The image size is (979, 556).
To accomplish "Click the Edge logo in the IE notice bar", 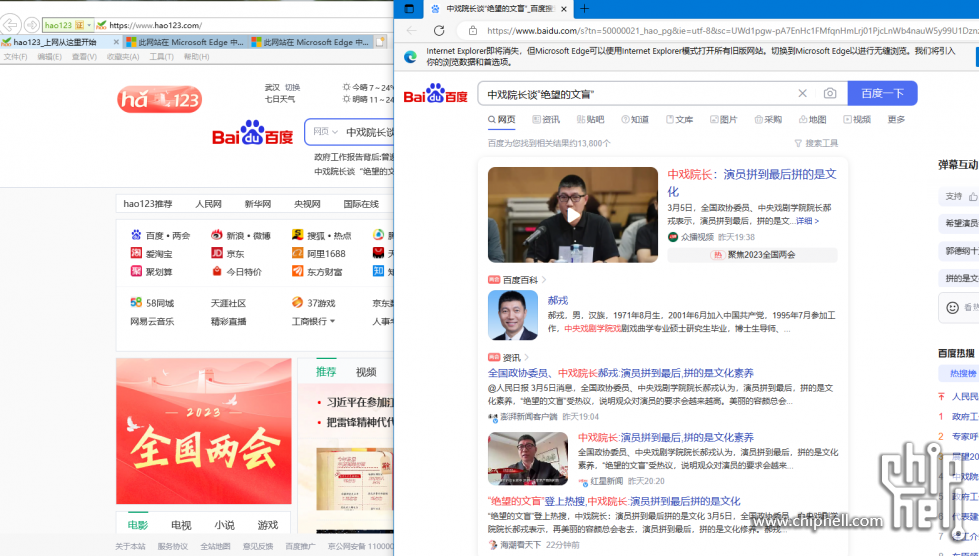I will click(410, 56).
